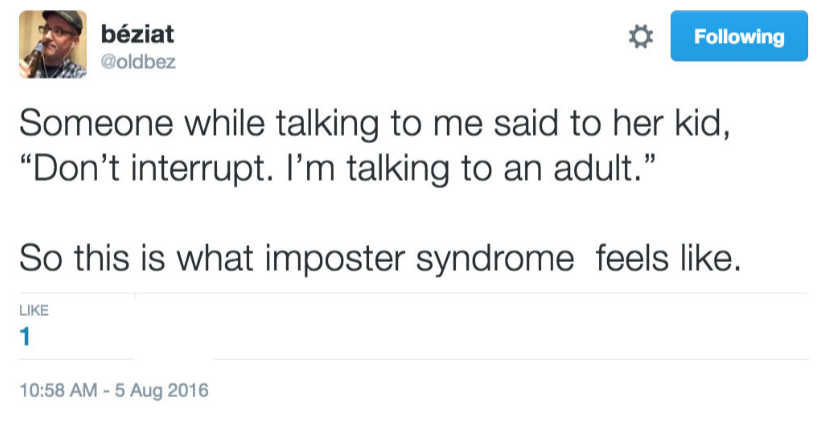Expand the tweet options via the gear dropdown

point(640,37)
